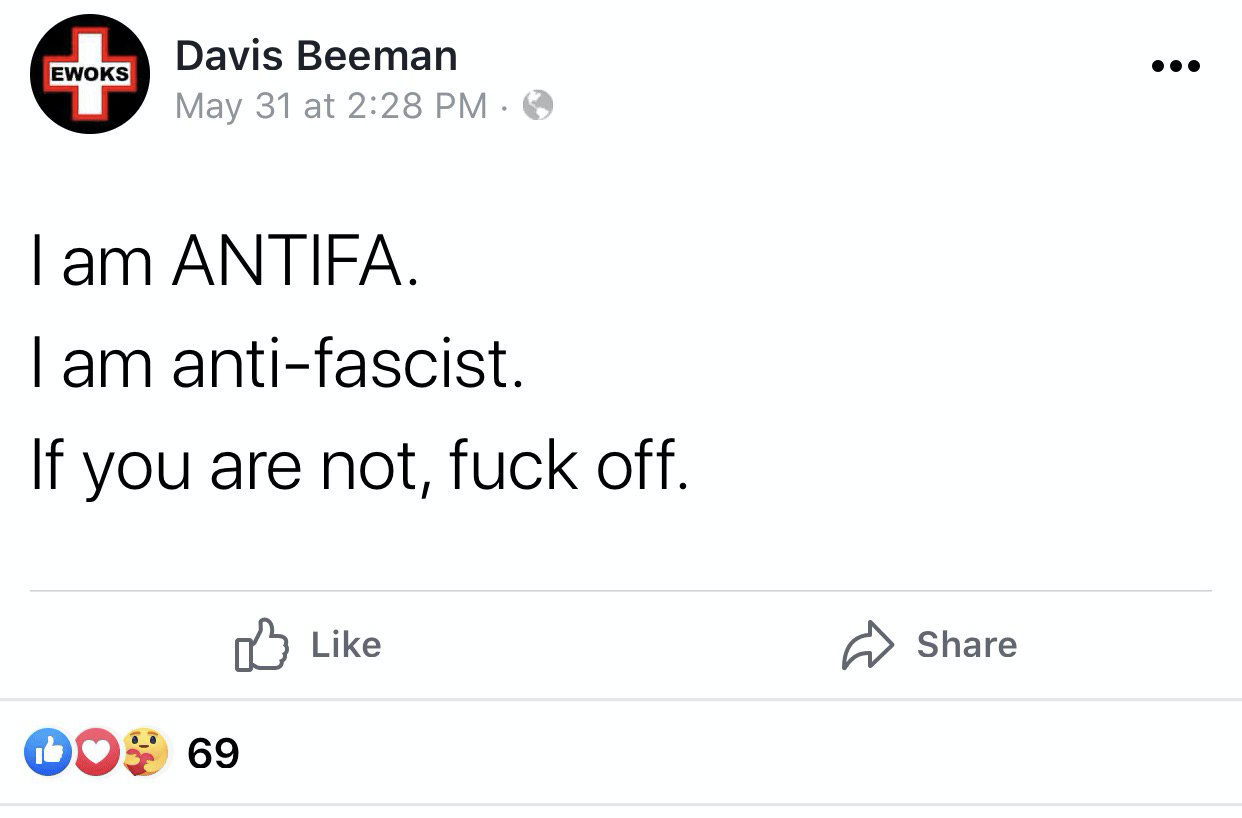This screenshot has width=1242, height=818.
Task: Open the May 31 at 2:28 PM timestamp
Action: [x=331, y=105]
